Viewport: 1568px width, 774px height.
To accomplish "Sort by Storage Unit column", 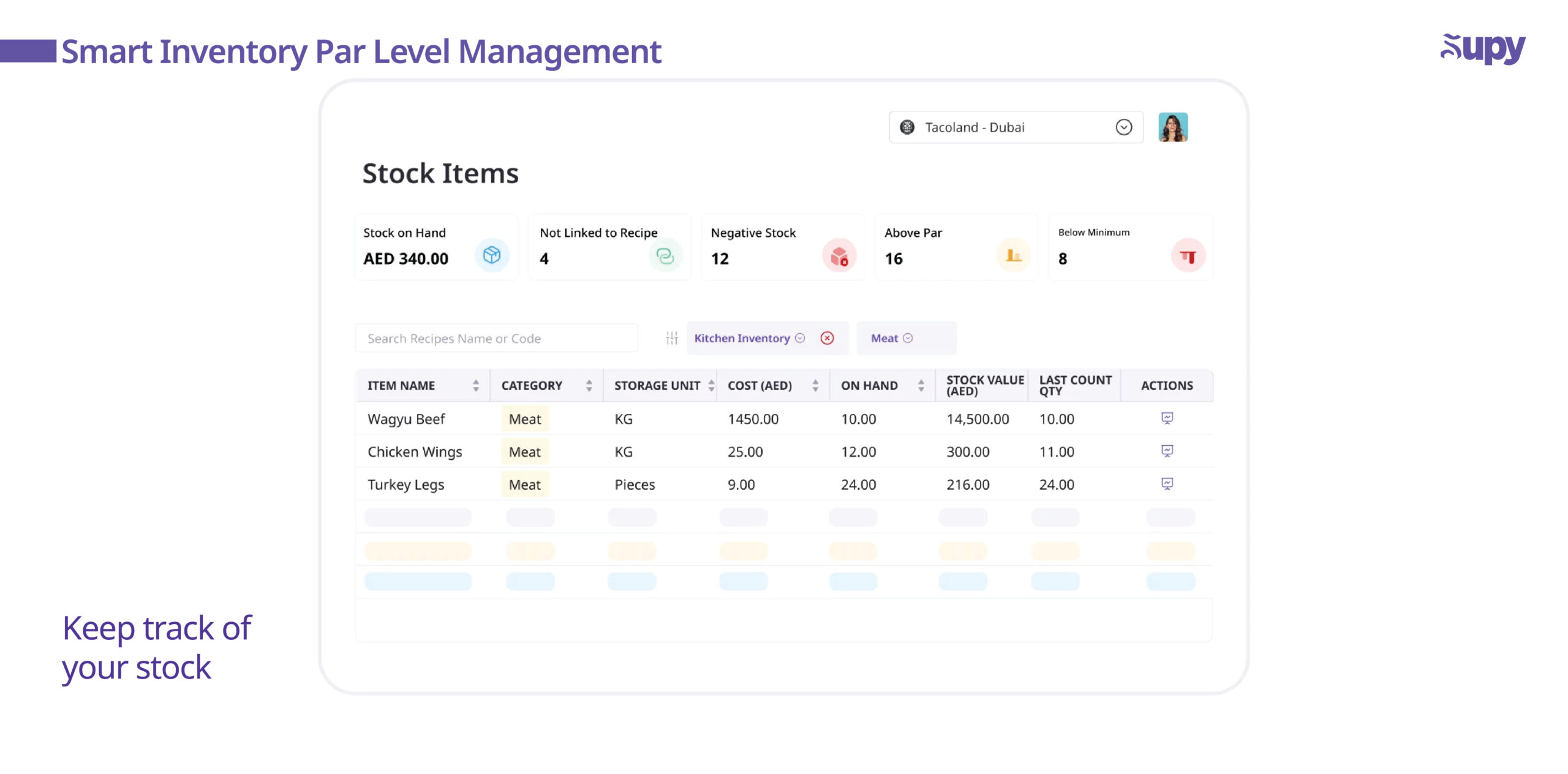I will (711, 385).
